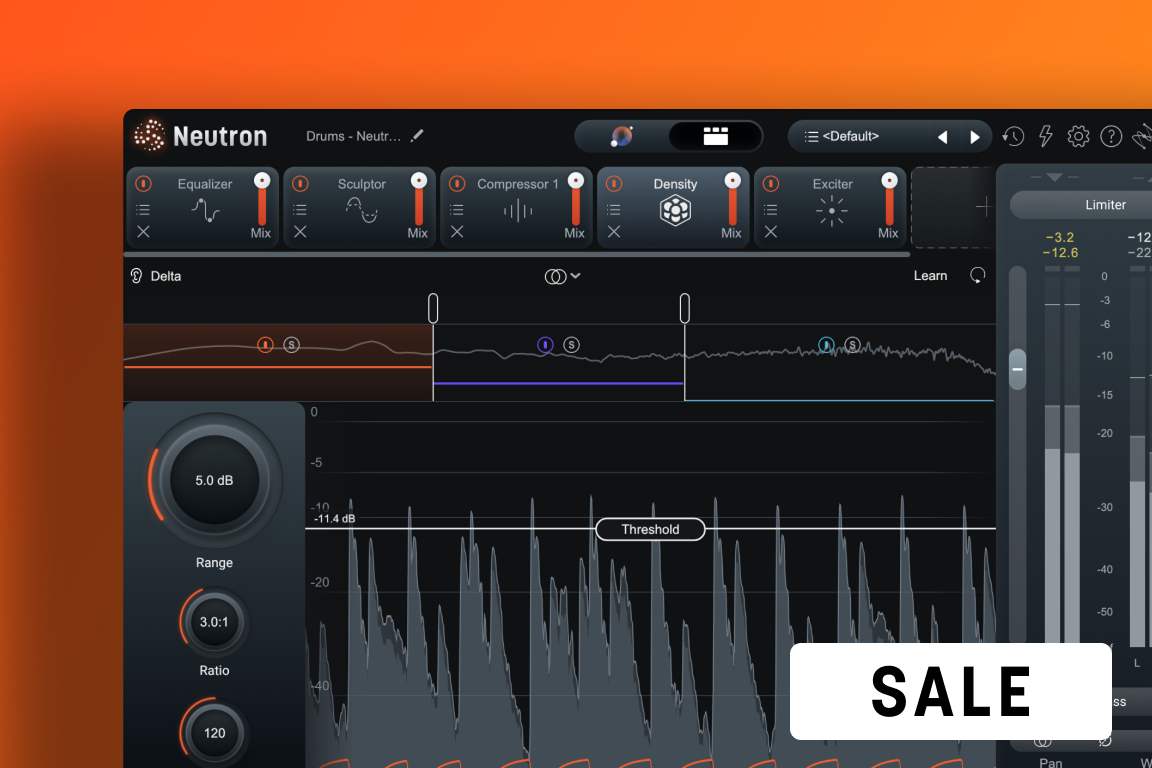Click the knob showing 120
1152x768 pixels.
214,733
